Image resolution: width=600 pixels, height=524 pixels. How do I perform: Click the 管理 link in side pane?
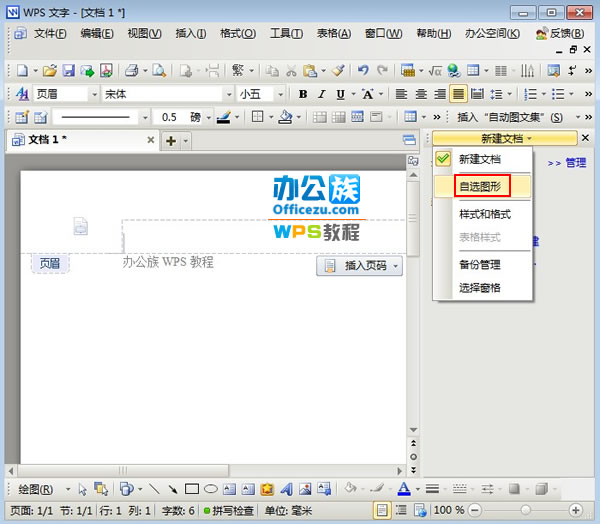(575, 162)
